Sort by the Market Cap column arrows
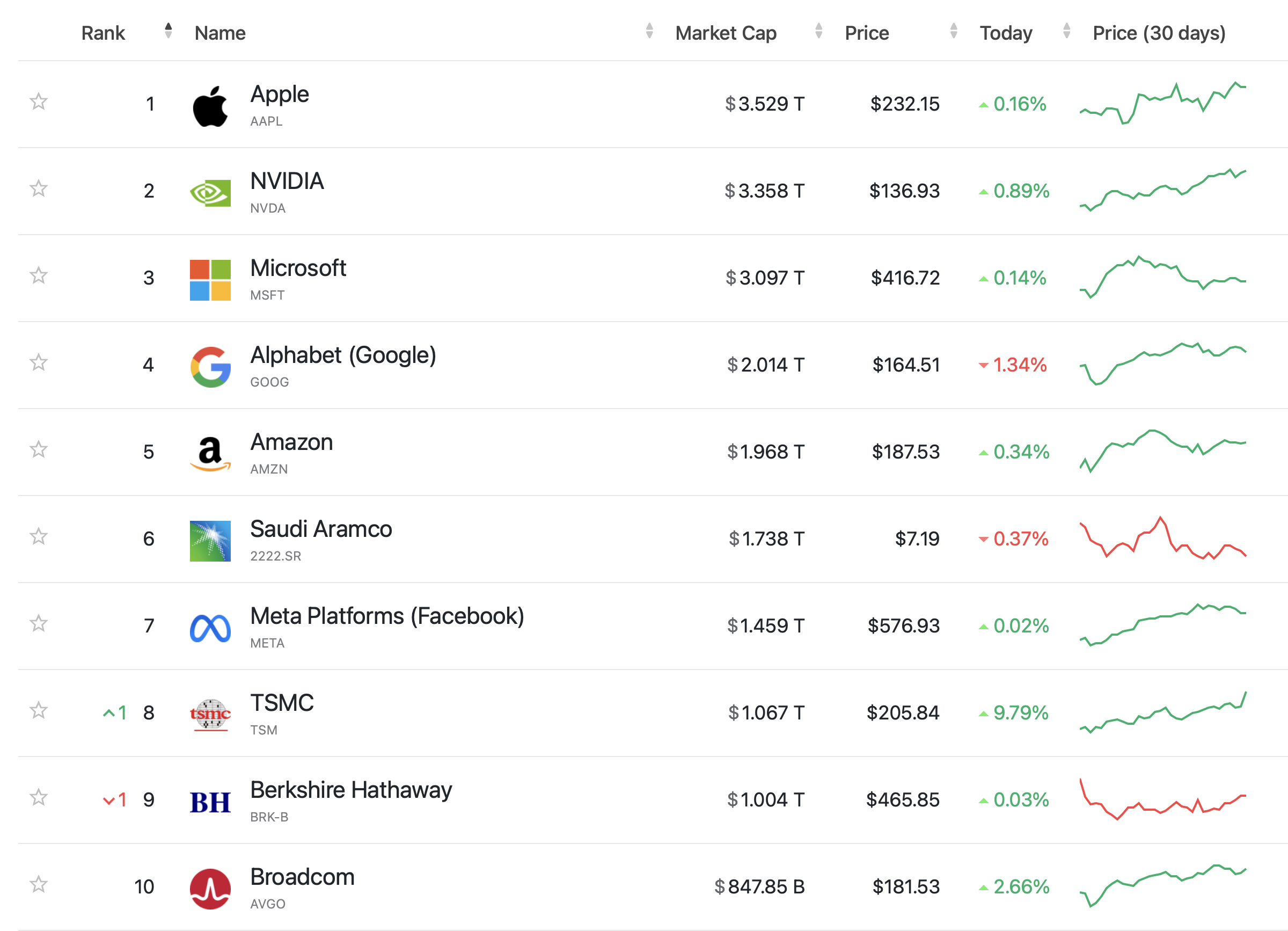The width and height of the screenshot is (1288, 931). point(818,31)
